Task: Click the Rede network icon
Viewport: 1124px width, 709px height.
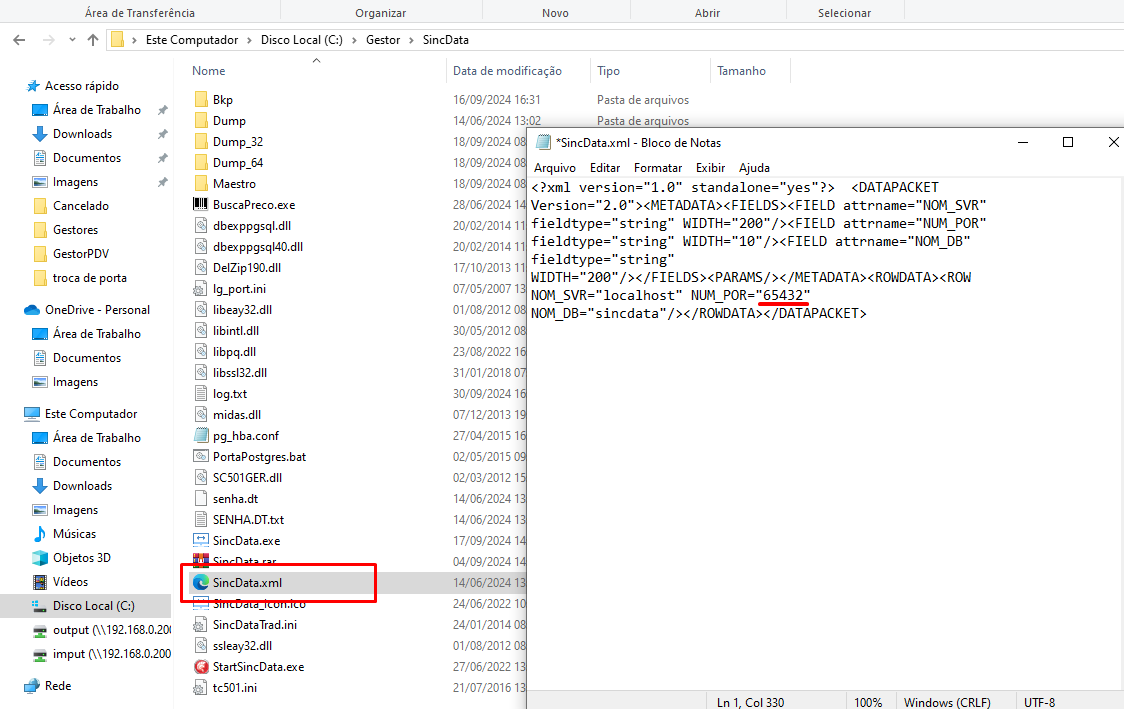Action: click(32, 686)
